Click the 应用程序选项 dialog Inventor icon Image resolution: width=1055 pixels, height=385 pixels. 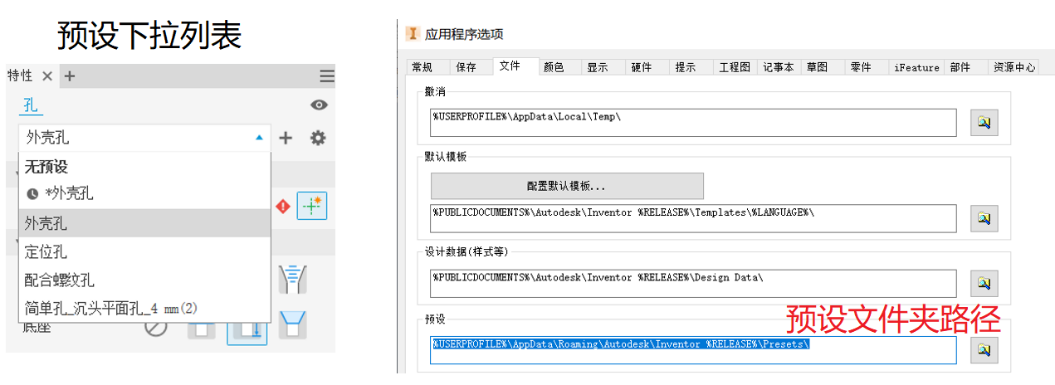(413, 33)
